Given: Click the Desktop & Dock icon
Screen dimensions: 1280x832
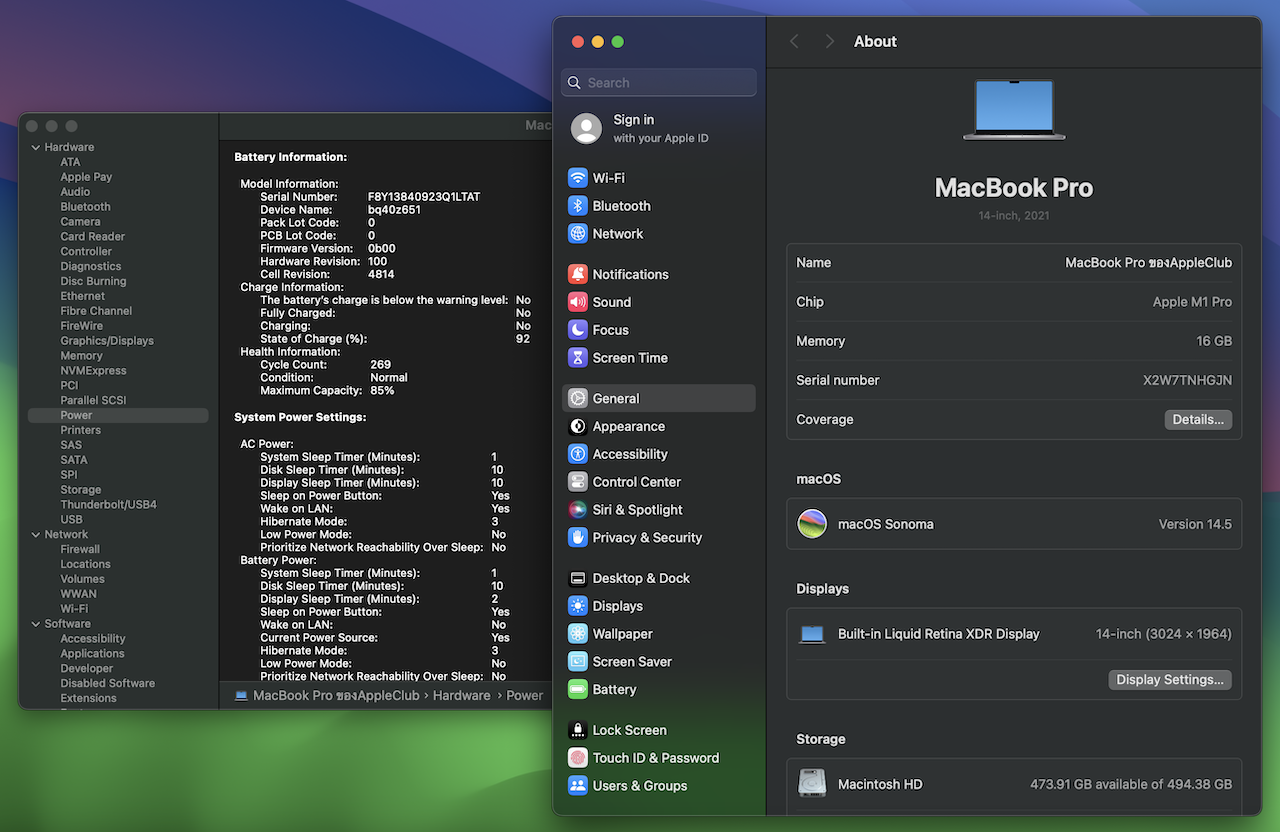Looking at the screenshot, I should tap(578, 578).
